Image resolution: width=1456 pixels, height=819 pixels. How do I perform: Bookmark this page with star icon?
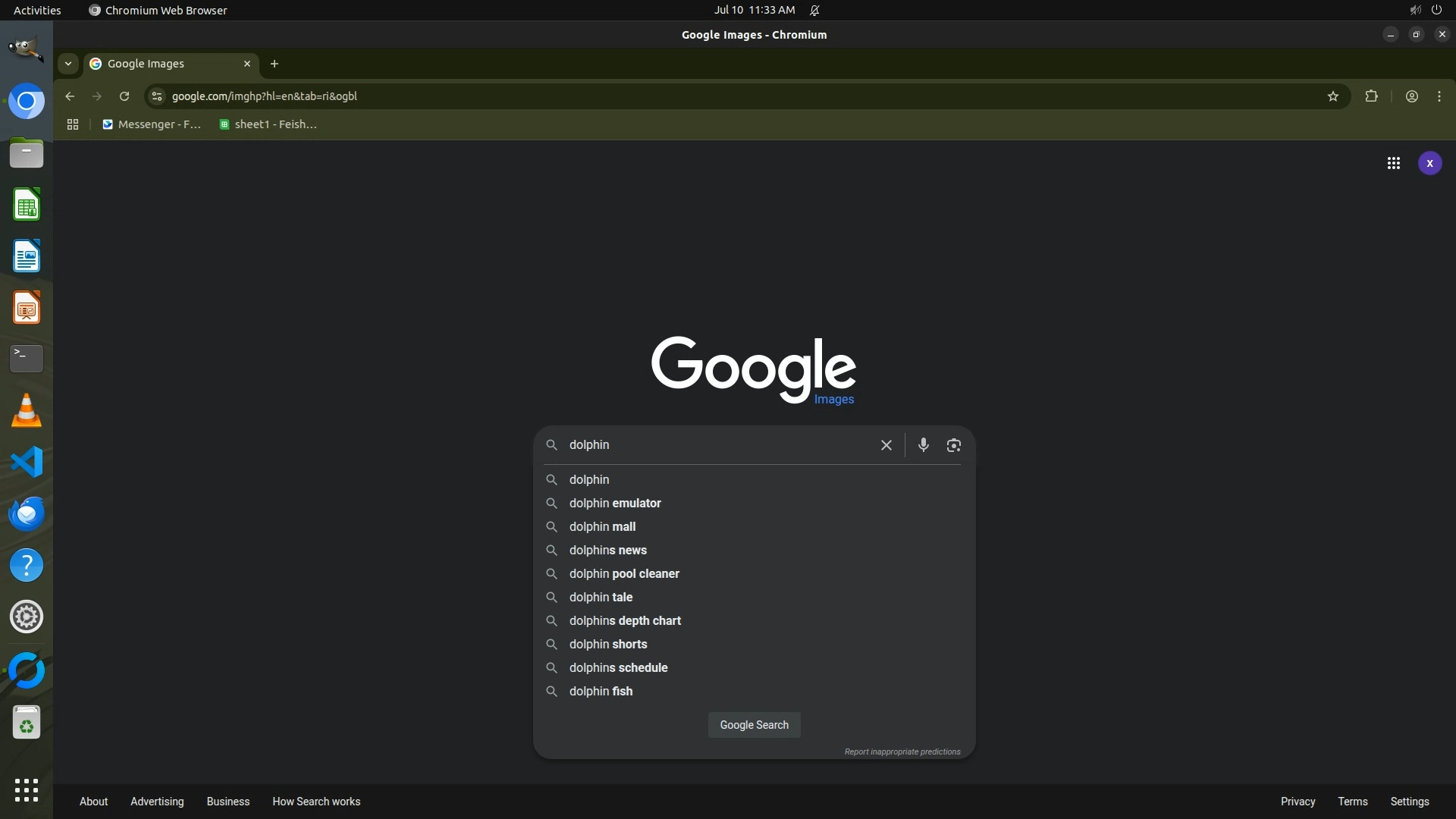point(1332,96)
